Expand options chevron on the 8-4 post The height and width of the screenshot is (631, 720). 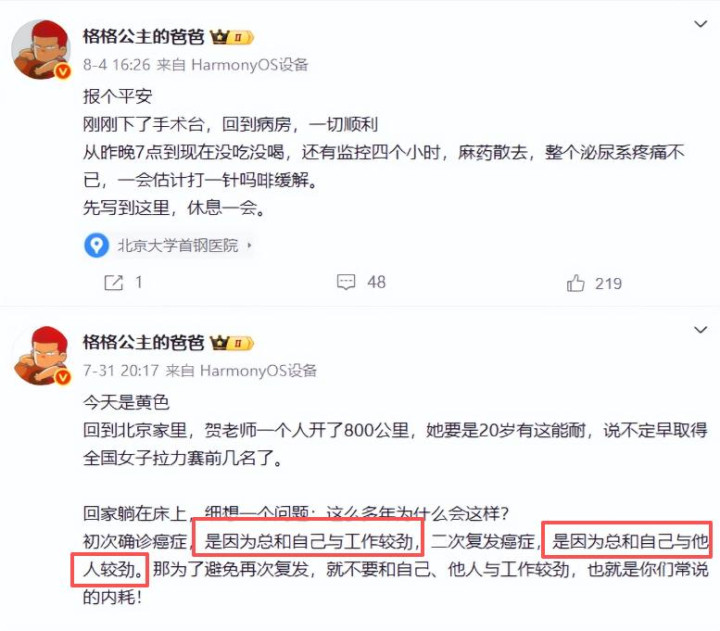click(700, 24)
